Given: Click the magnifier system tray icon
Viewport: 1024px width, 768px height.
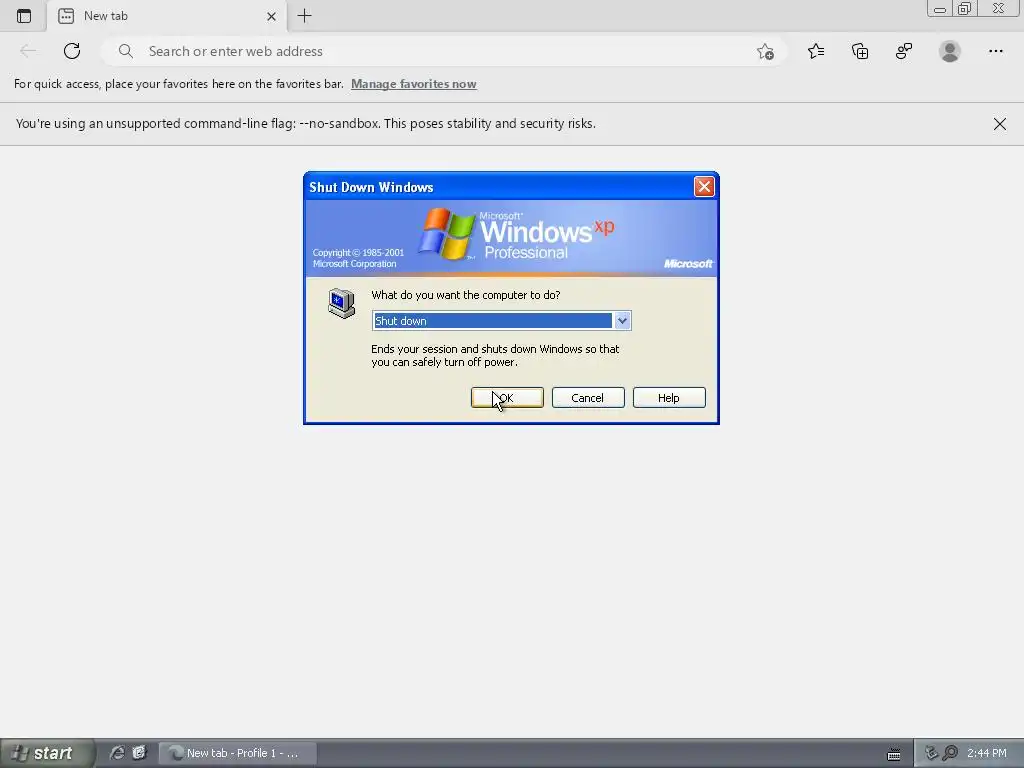Looking at the screenshot, I should pos(950,753).
